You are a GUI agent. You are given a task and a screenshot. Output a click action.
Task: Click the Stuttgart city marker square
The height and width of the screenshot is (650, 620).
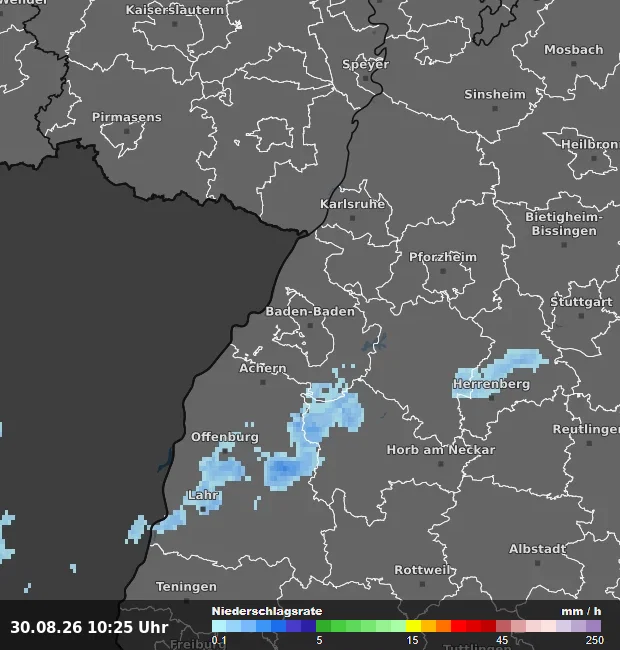pos(581,316)
